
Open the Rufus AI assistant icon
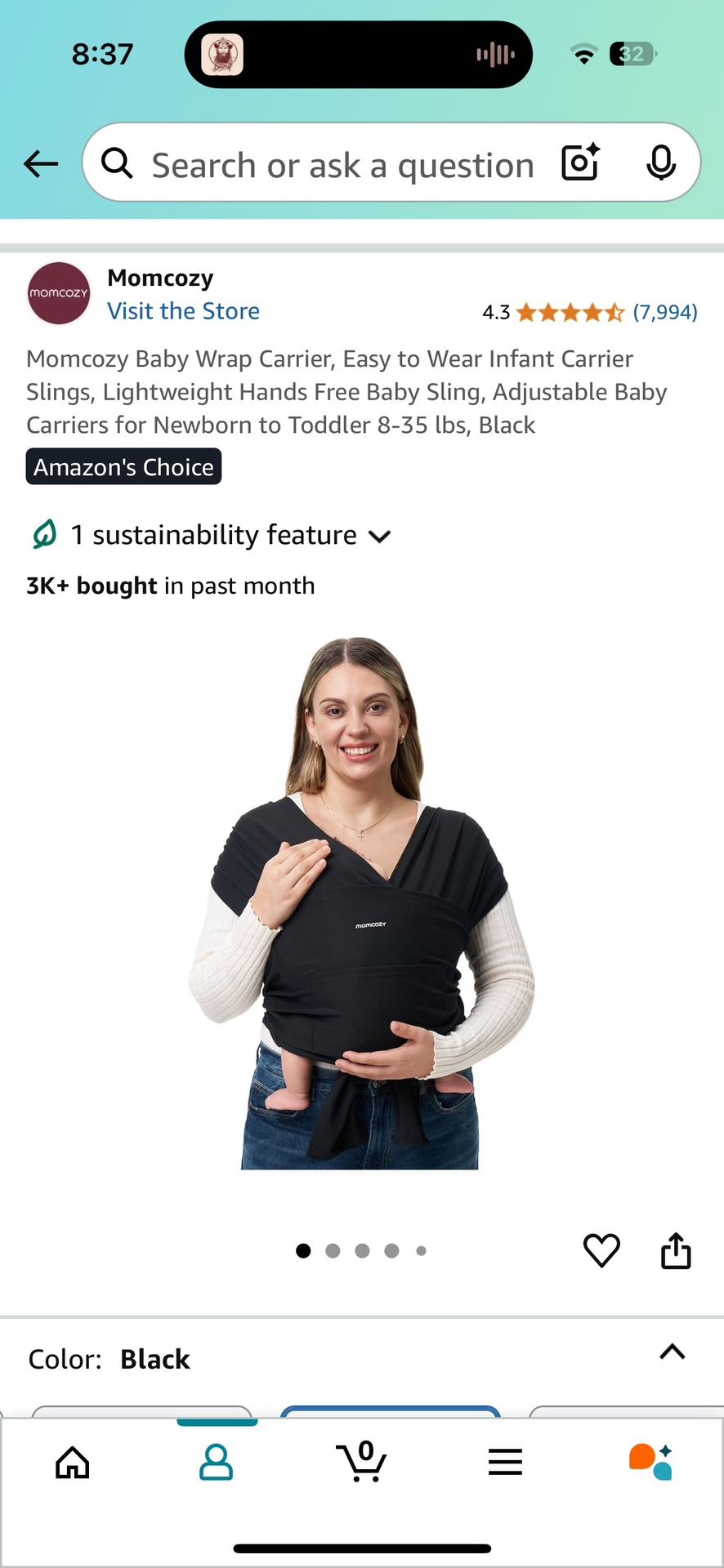tap(650, 1461)
